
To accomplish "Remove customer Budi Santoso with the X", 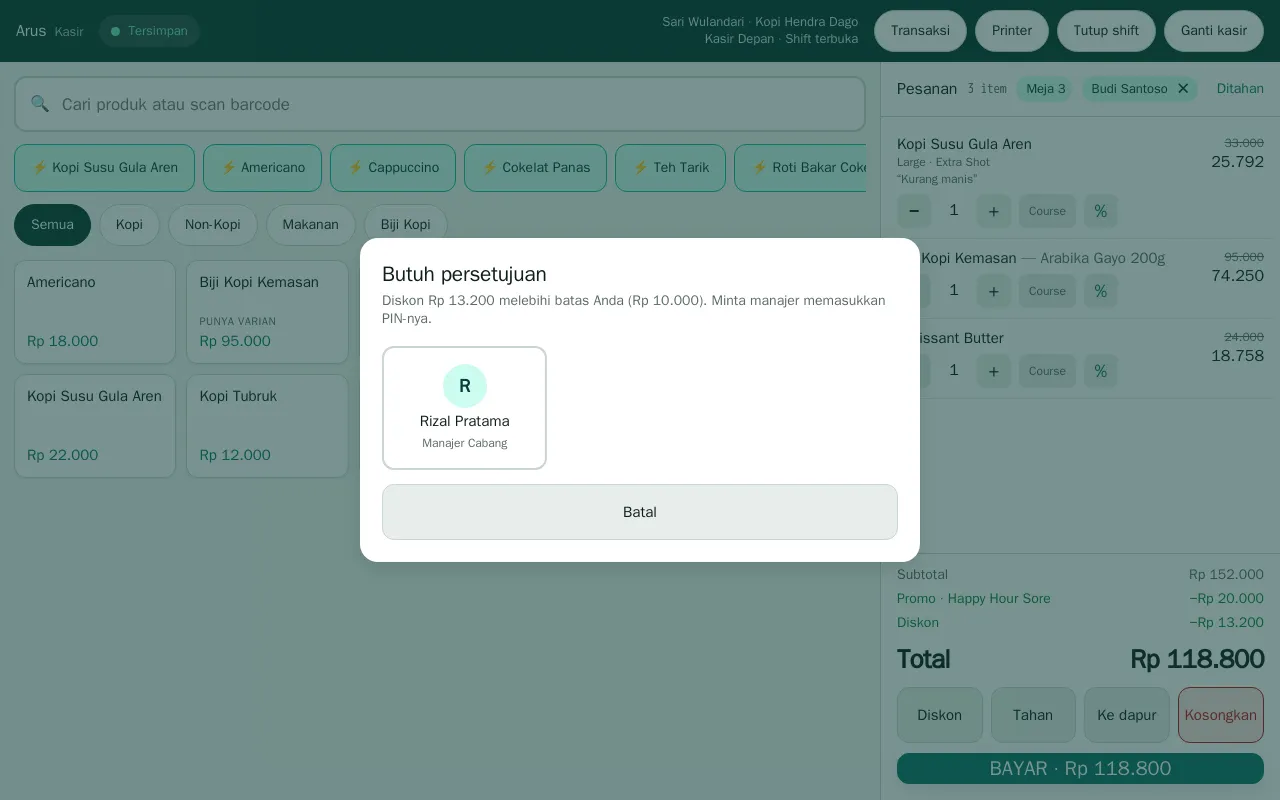I will (1183, 89).
